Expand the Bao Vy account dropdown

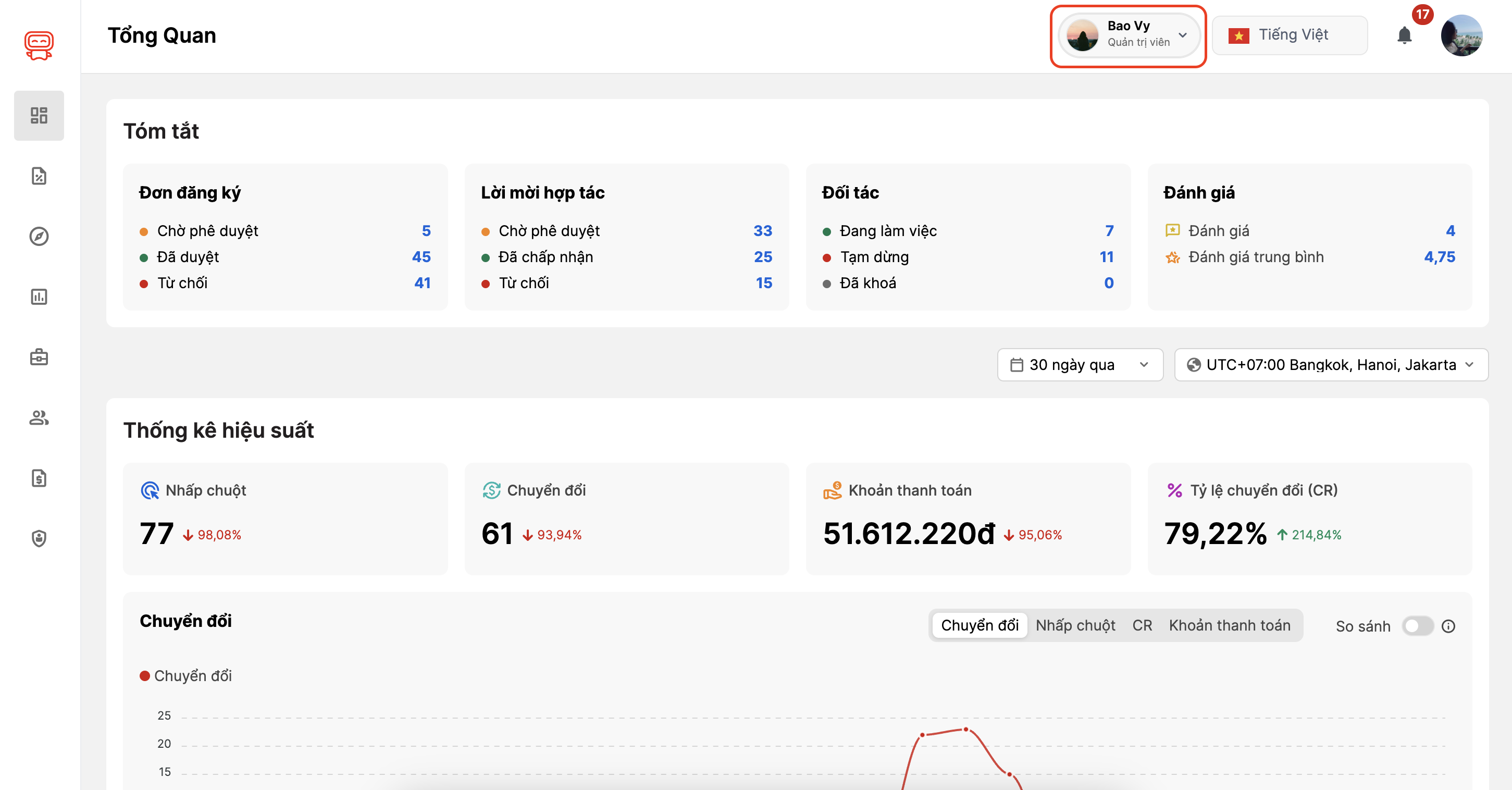point(1127,35)
